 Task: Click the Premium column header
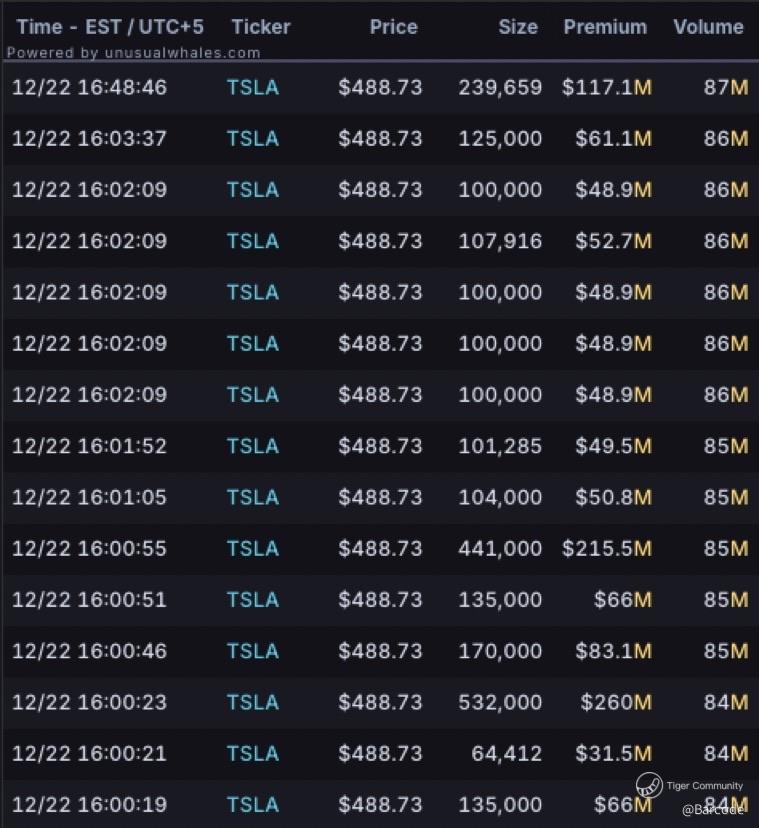605,27
